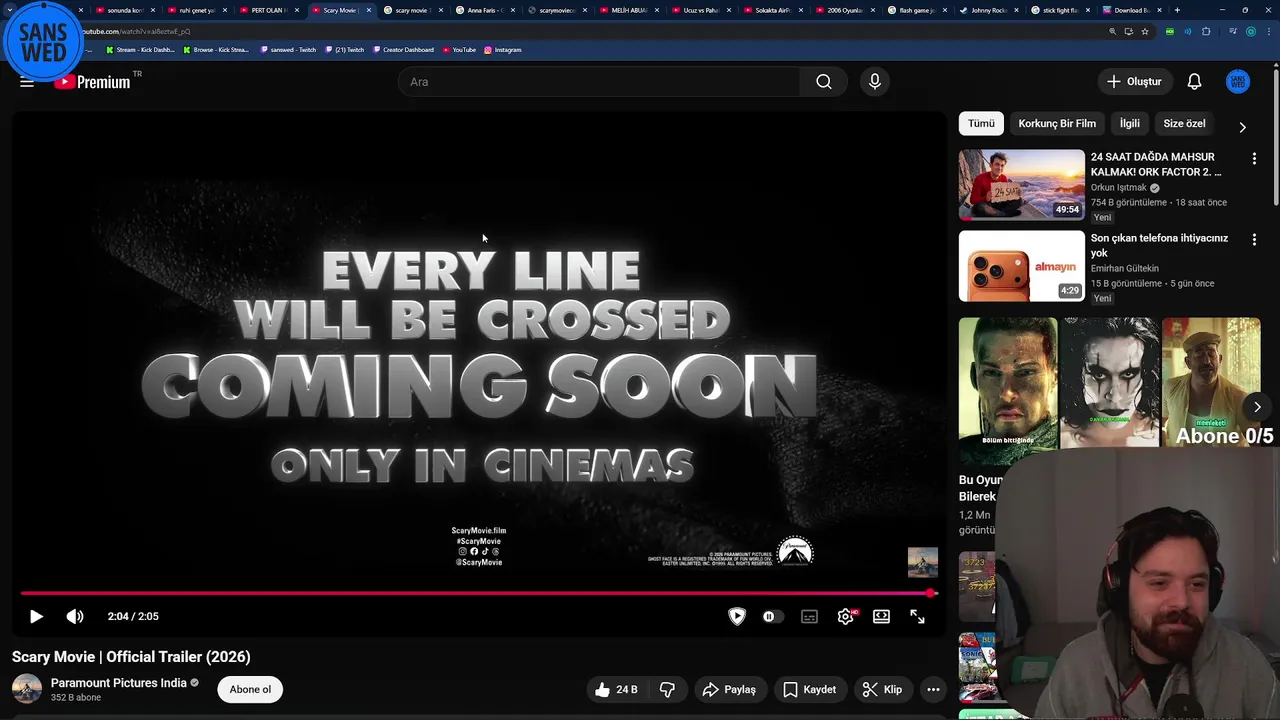Open Instagram bookmark
The height and width of the screenshot is (720, 1280).
pos(502,49)
